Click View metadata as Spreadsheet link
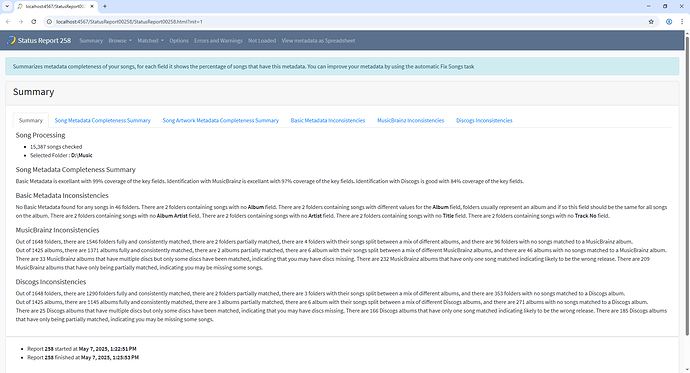Screen dimensions: 690x373 click(318, 40)
